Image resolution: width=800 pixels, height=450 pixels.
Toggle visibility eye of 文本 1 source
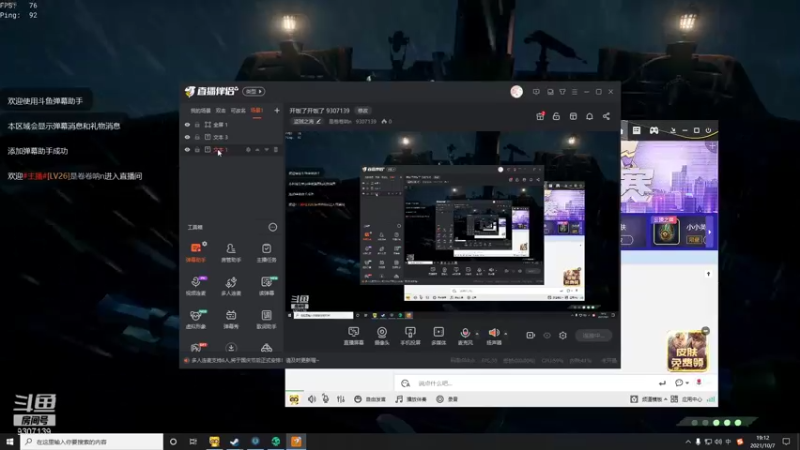[187, 150]
